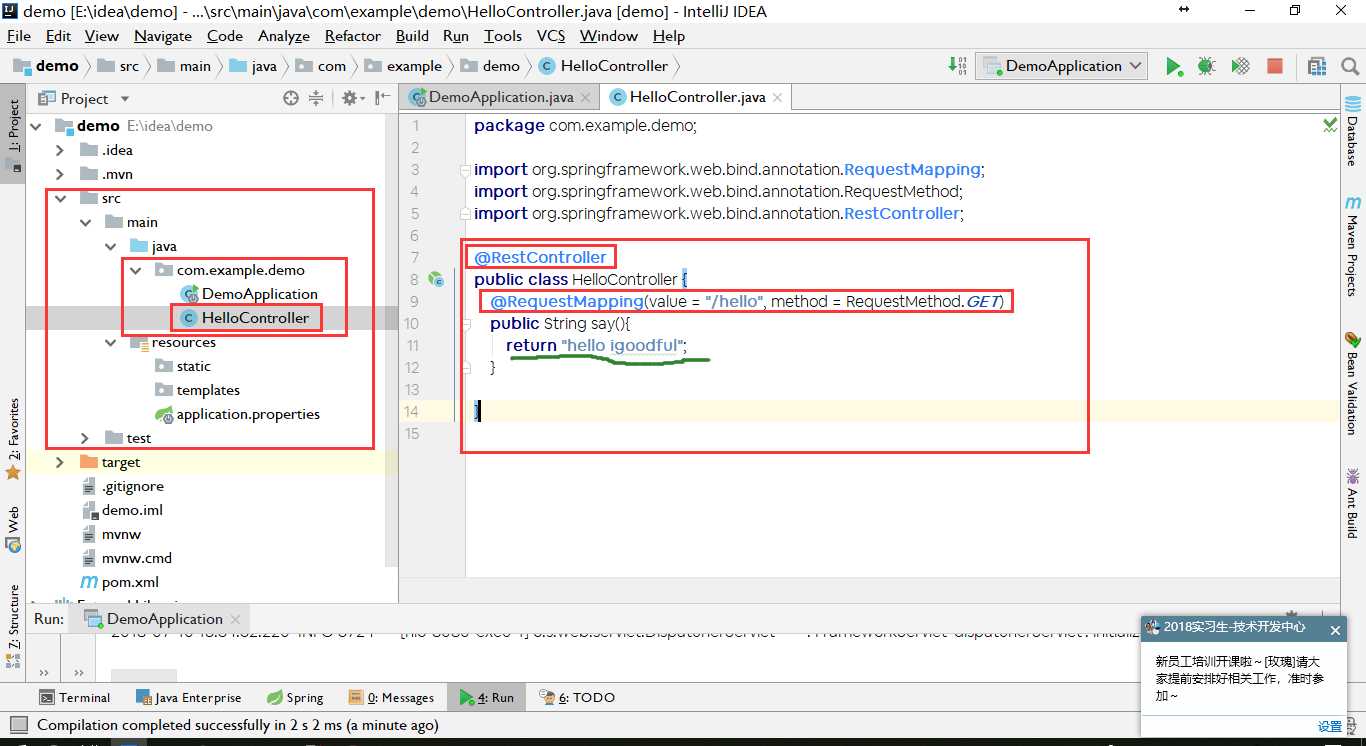Viewport: 1366px width, 746px height.
Task: Open the Navigate menu
Action: click(x=163, y=36)
